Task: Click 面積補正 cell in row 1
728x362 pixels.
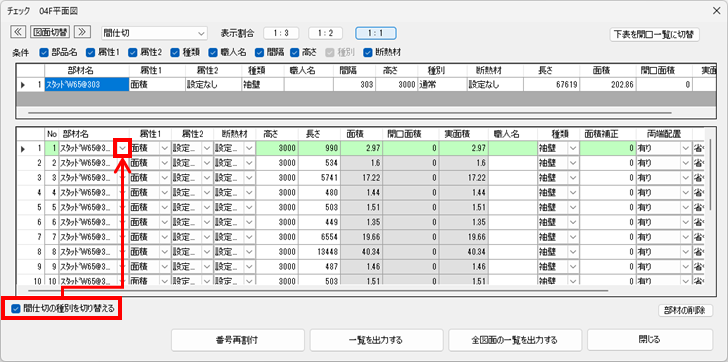Action: [608, 148]
